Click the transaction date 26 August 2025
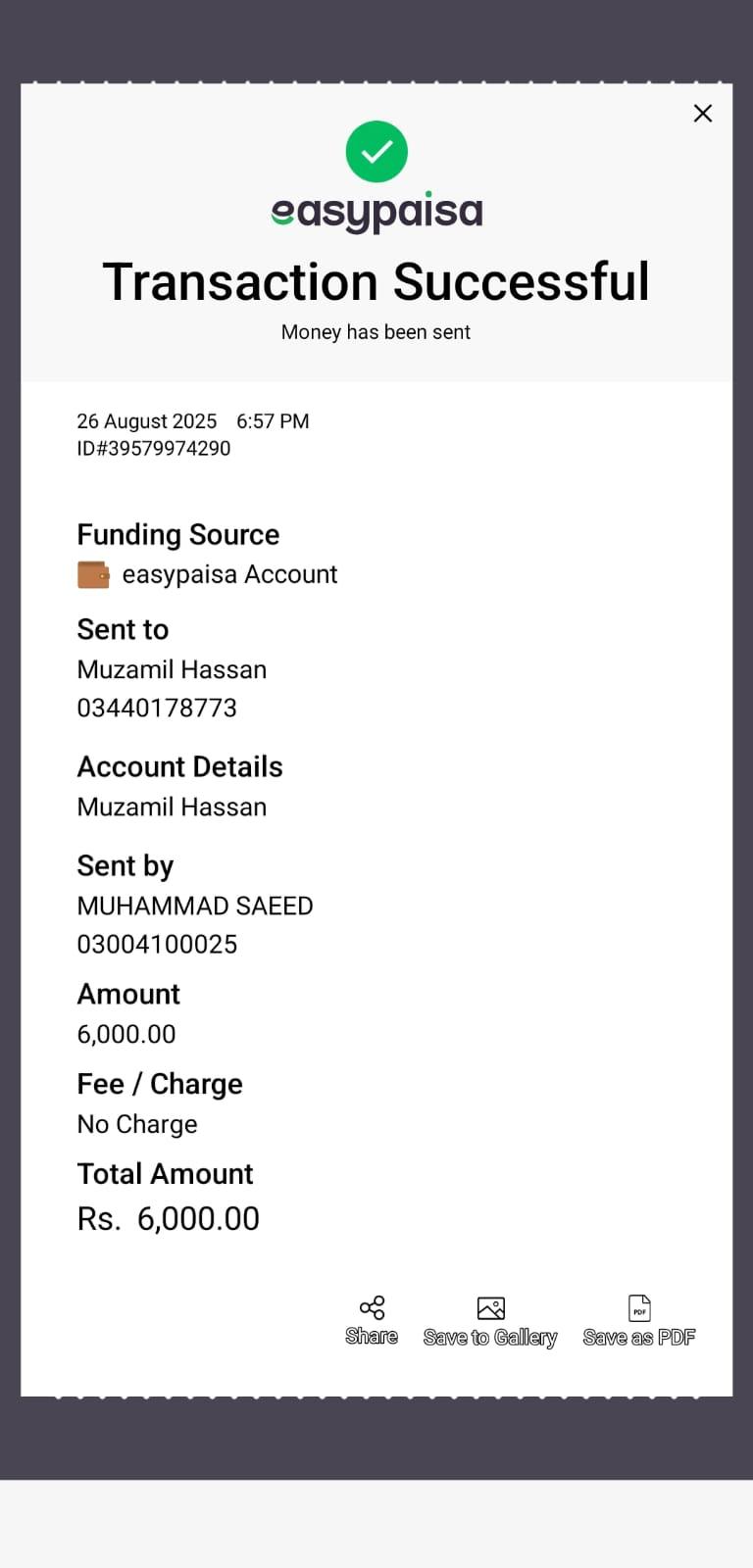The height and width of the screenshot is (1568, 753). click(147, 421)
